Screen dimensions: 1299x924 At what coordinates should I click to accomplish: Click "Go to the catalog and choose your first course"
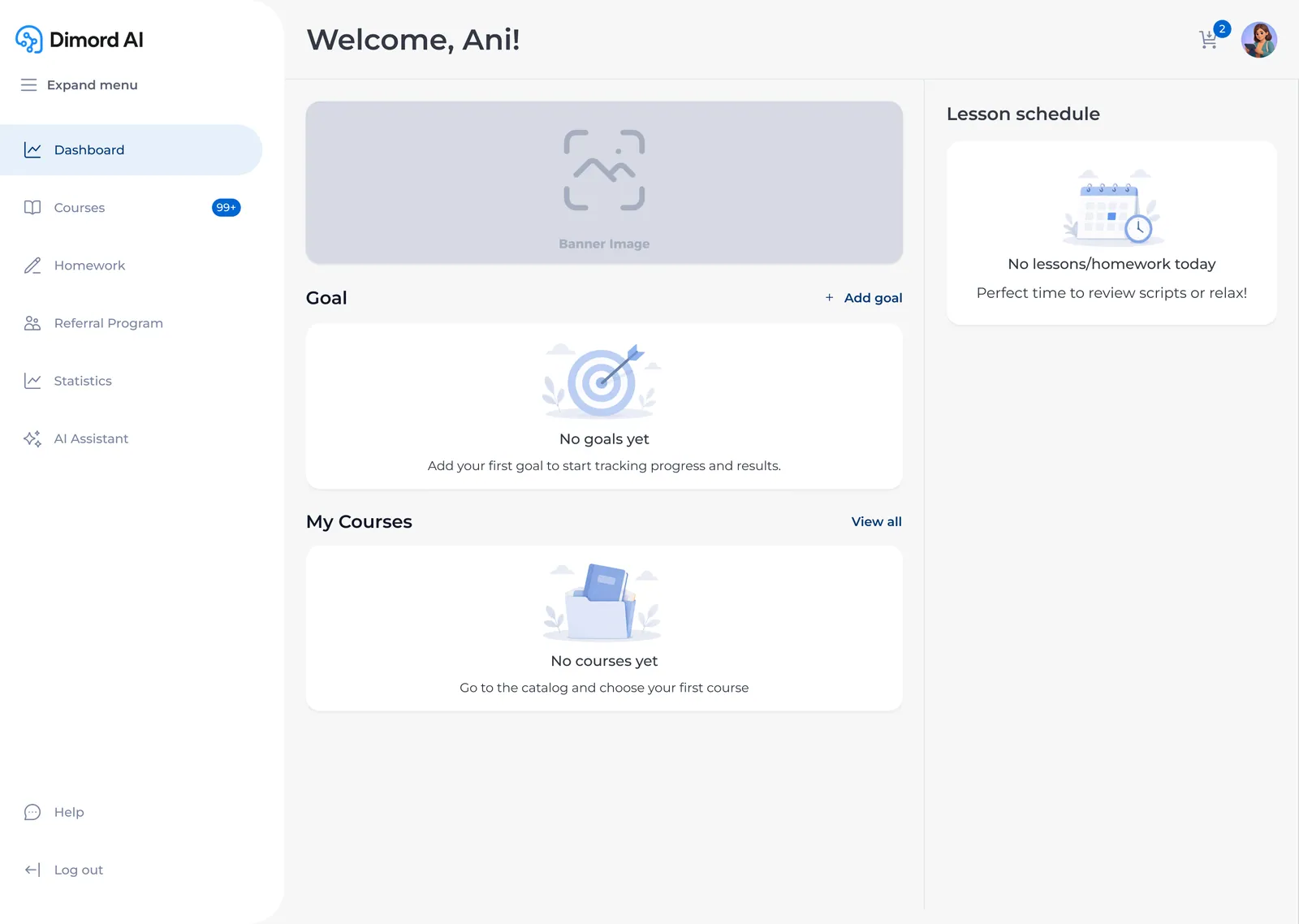click(604, 688)
